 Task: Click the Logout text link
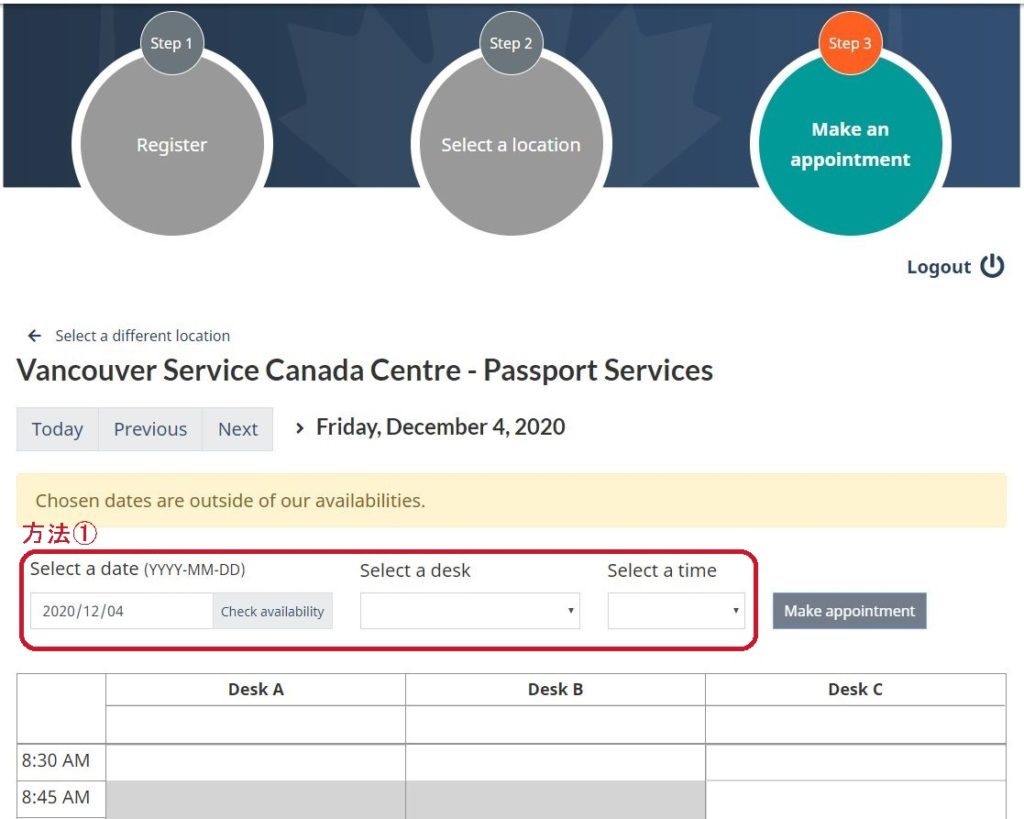pyautogui.click(x=938, y=266)
